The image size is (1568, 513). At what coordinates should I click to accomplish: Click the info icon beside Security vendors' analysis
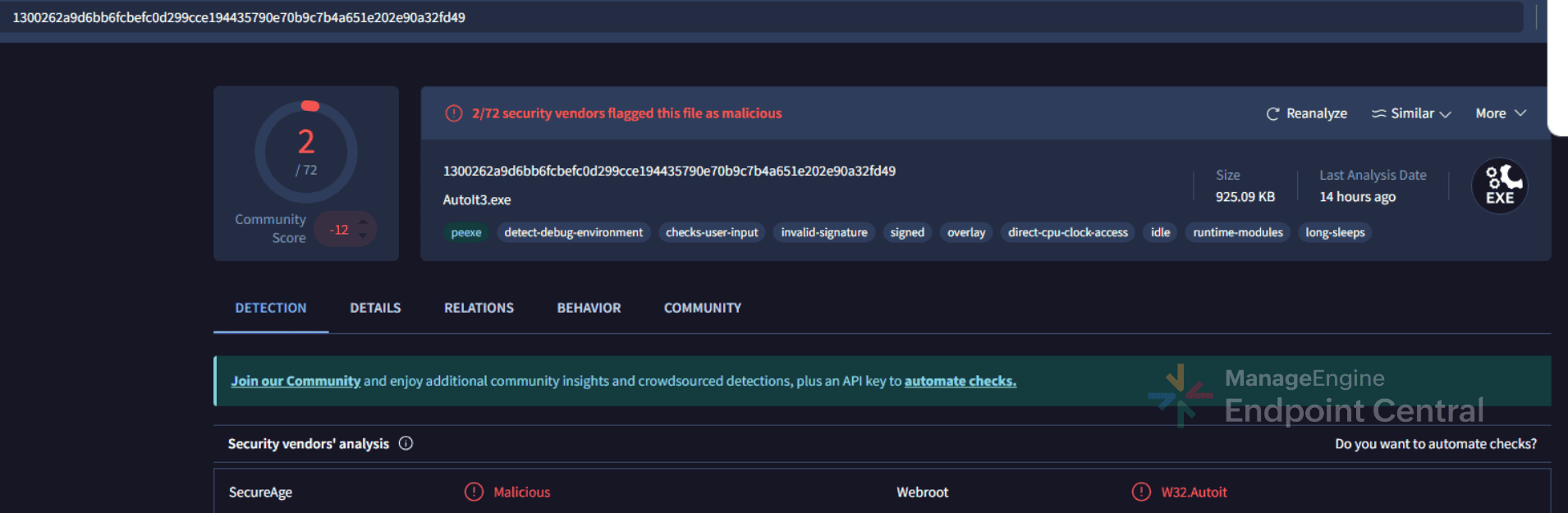tap(406, 443)
